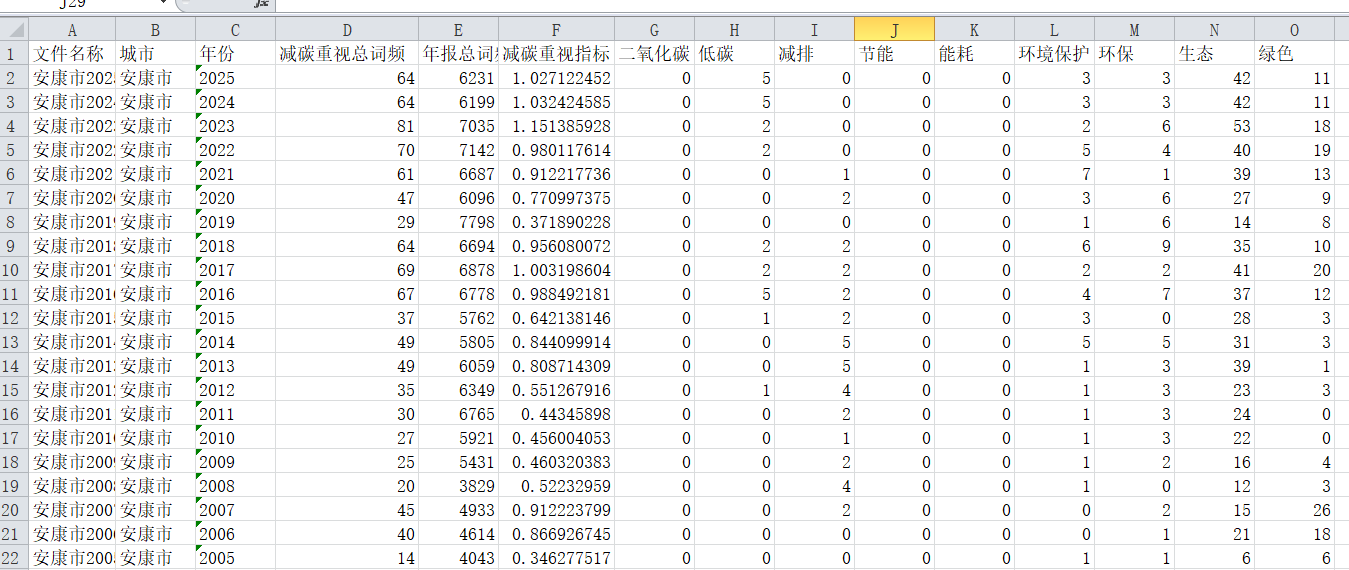
Task: Click 绿色 value 26 in row 20
Action: [1294, 510]
